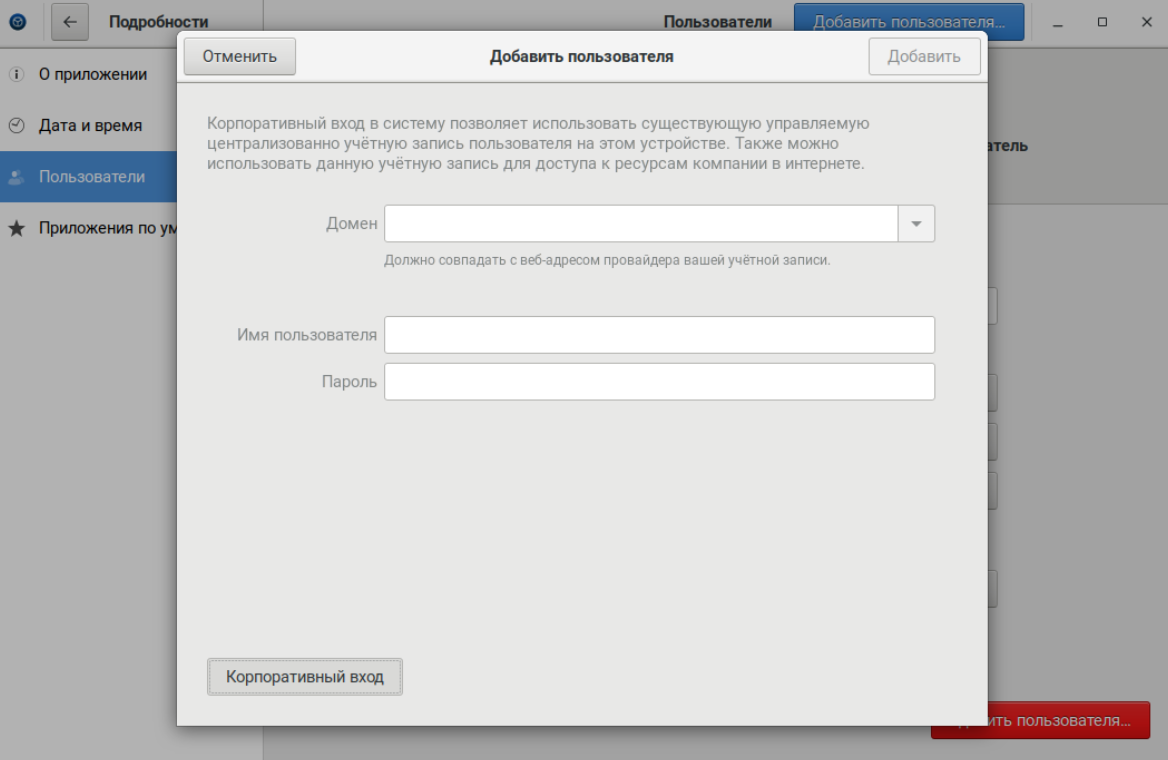This screenshot has height=760, width=1168.
Task: Click the blue Добавить пользователя… header button
Action: [x=908, y=22]
